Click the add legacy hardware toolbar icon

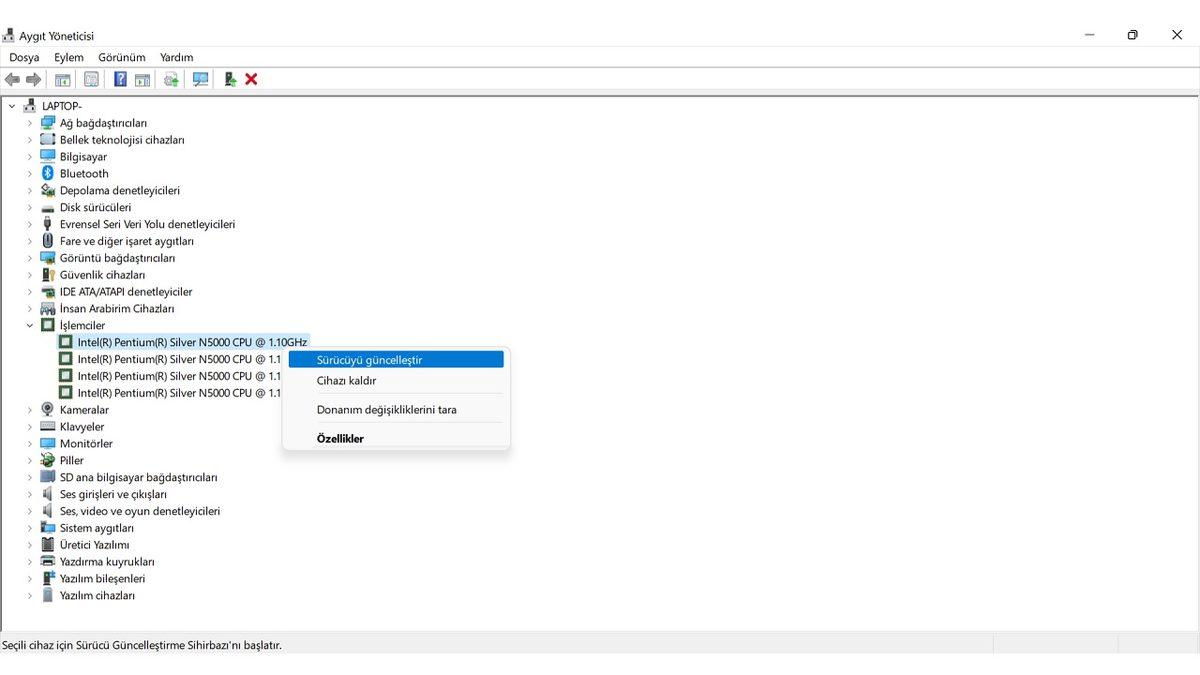[230, 79]
